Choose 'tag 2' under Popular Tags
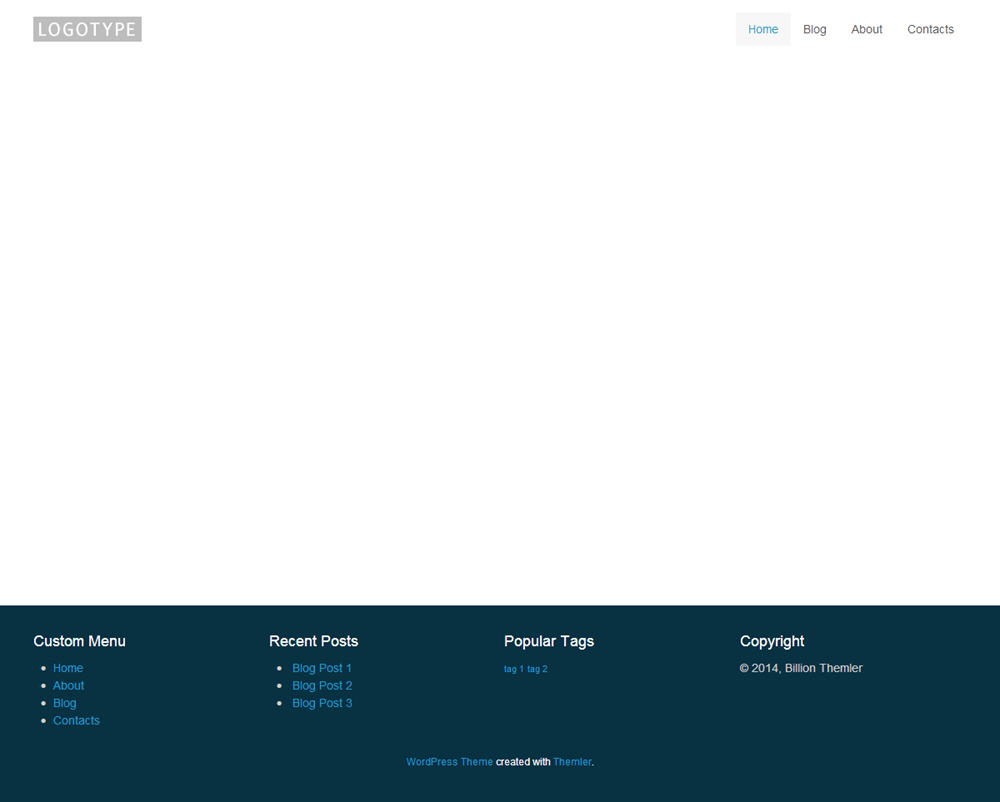The width and height of the screenshot is (1000, 802). 537,669
